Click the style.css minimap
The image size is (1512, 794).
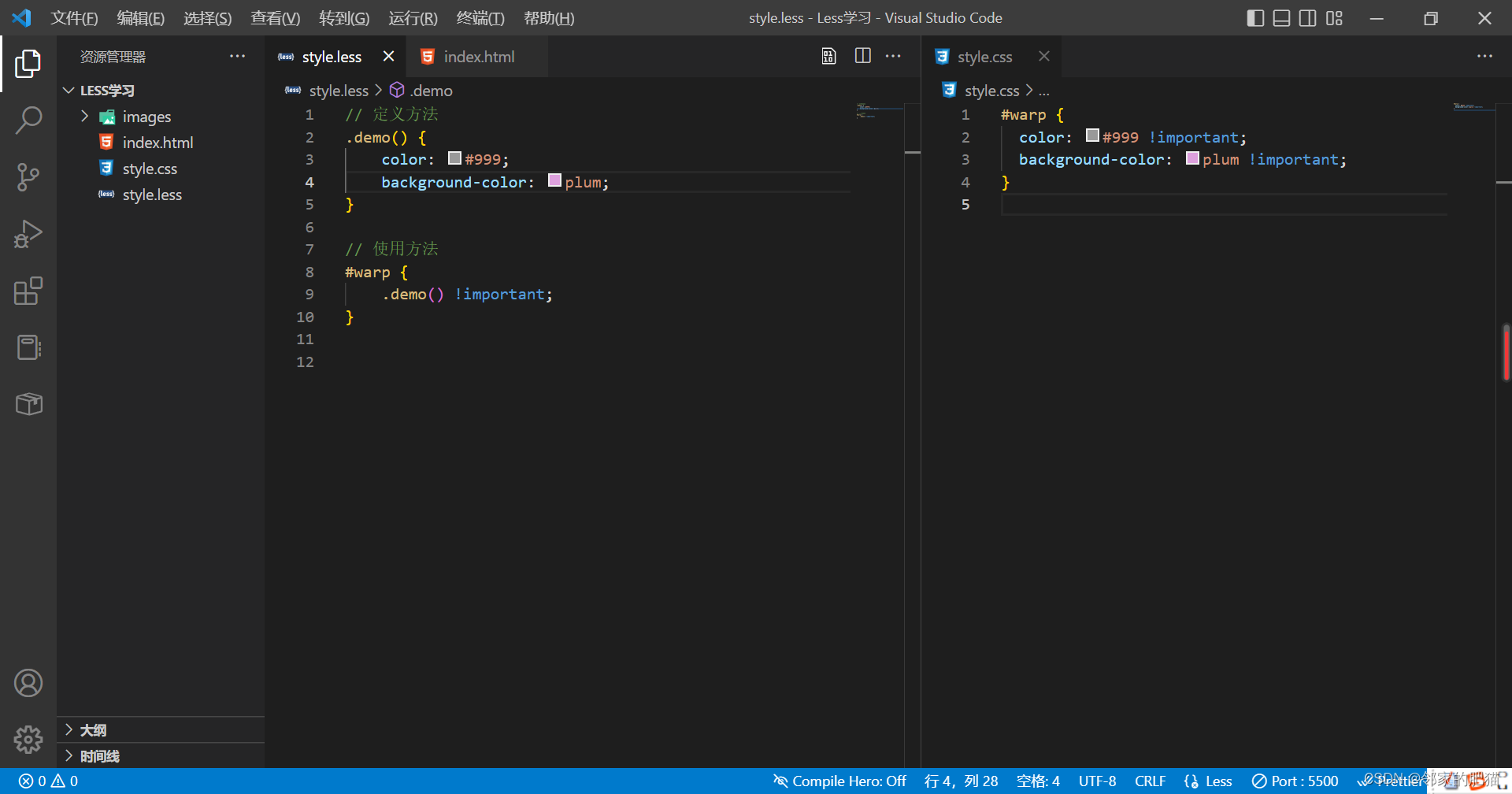(x=1473, y=106)
